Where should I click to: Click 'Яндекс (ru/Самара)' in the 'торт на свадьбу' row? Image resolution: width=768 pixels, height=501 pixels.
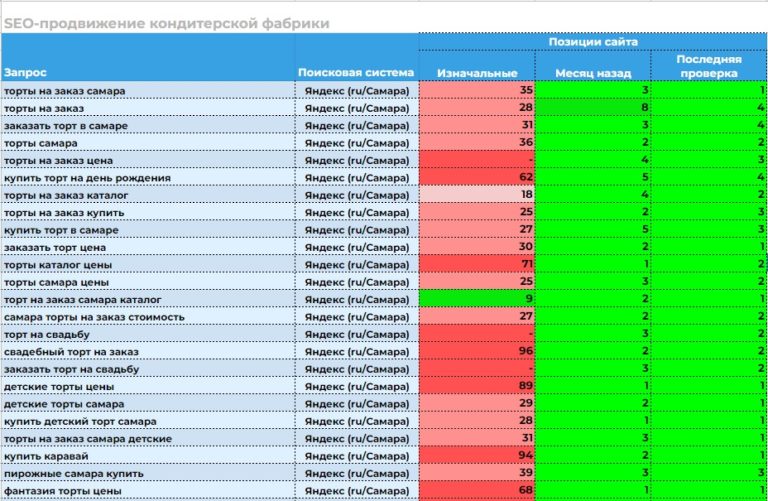click(x=357, y=334)
